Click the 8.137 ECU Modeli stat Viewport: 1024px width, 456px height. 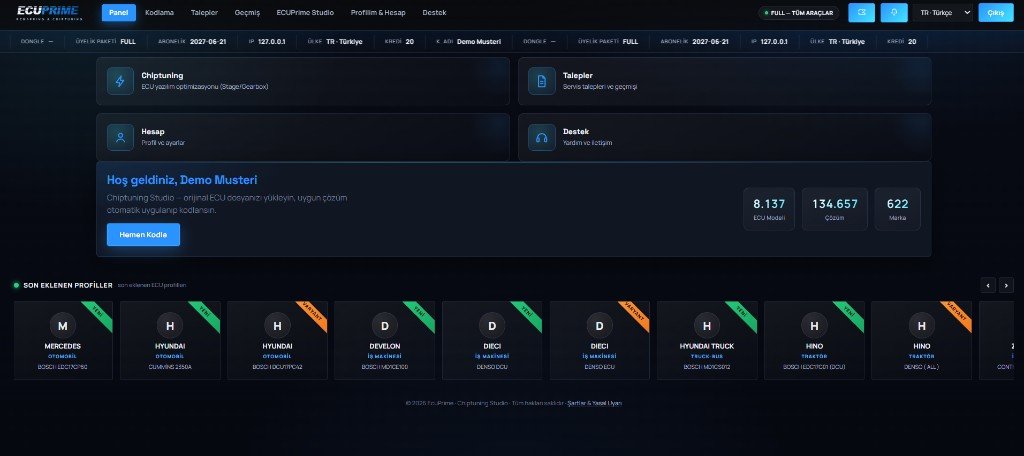769,209
